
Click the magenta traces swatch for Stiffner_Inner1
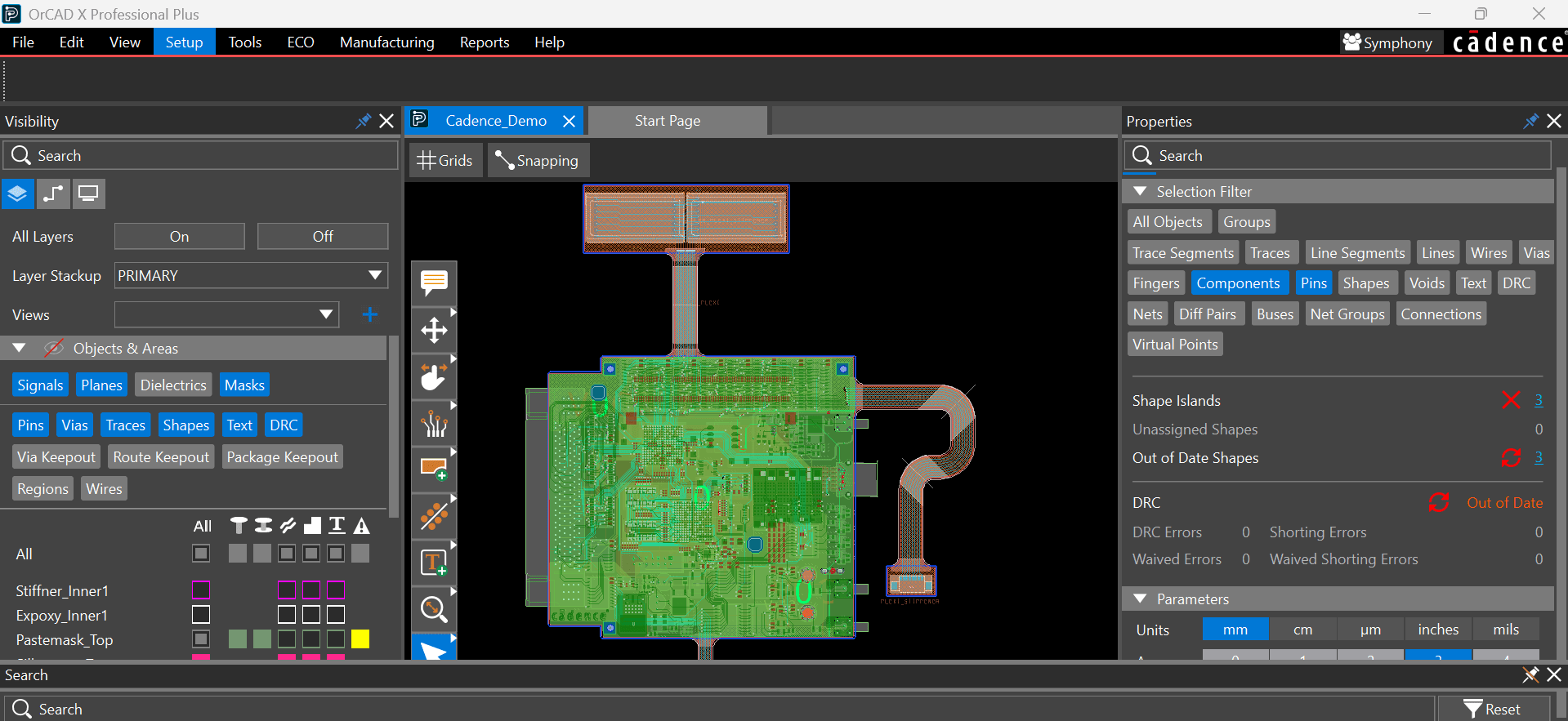pyautogui.click(x=287, y=590)
